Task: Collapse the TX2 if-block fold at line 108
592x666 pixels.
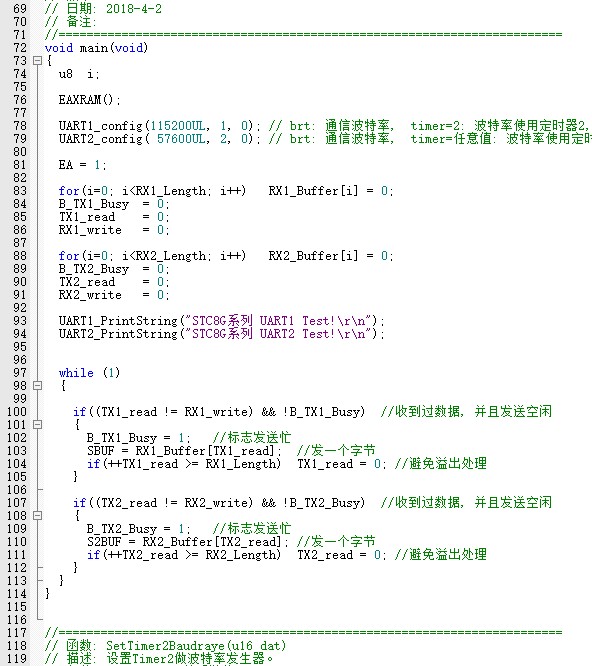Action: coord(37,516)
